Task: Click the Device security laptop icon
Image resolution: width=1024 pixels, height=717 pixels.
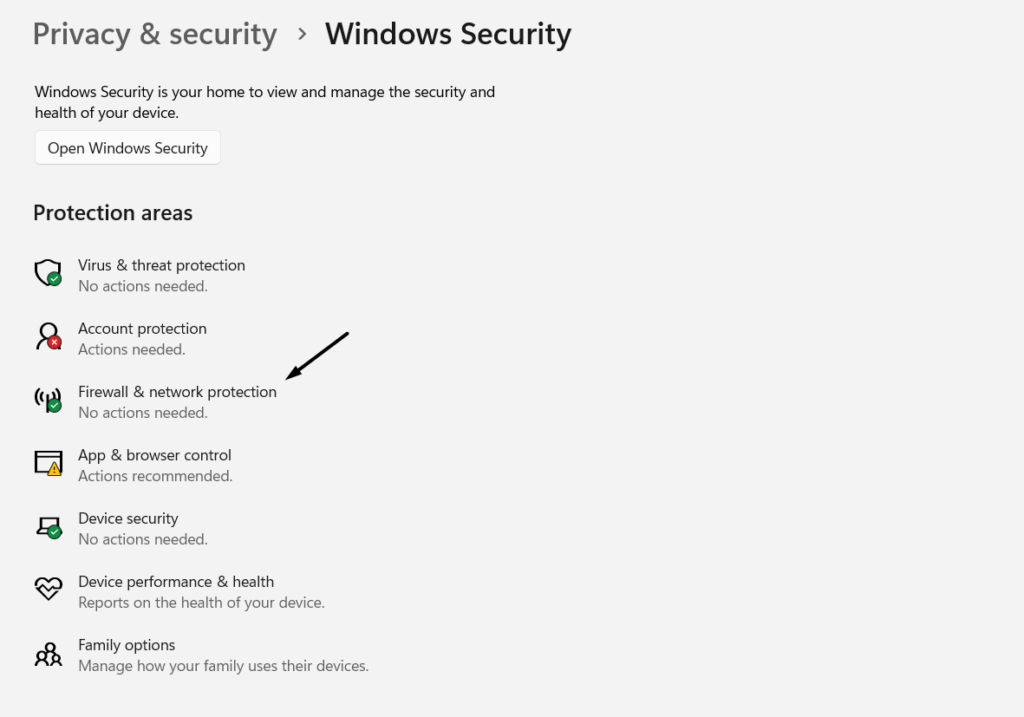Action: pyautogui.click(x=48, y=526)
